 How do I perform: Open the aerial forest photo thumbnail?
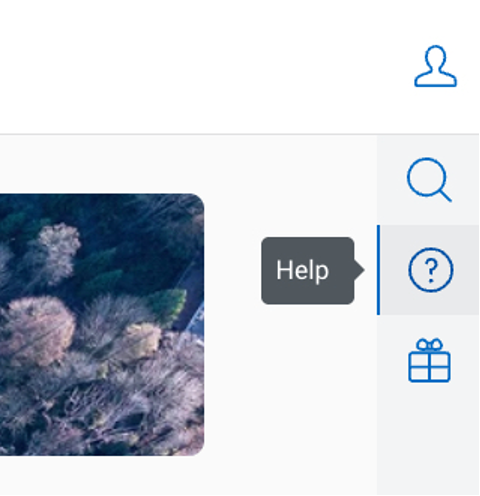[x=102, y=324]
